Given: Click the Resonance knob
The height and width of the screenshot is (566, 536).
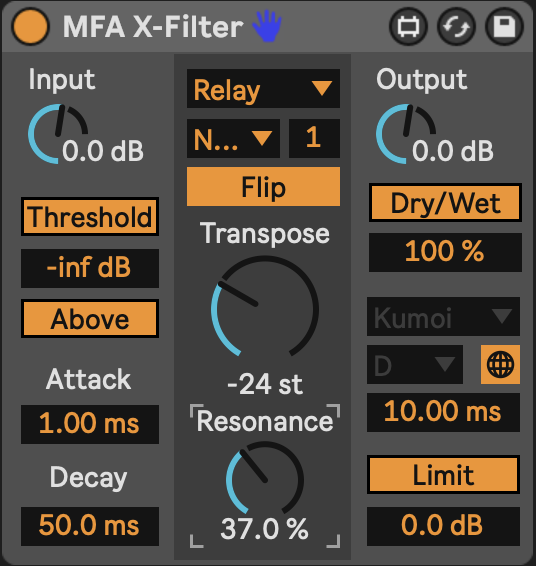Looking at the screenshot, I should [265, 479].
